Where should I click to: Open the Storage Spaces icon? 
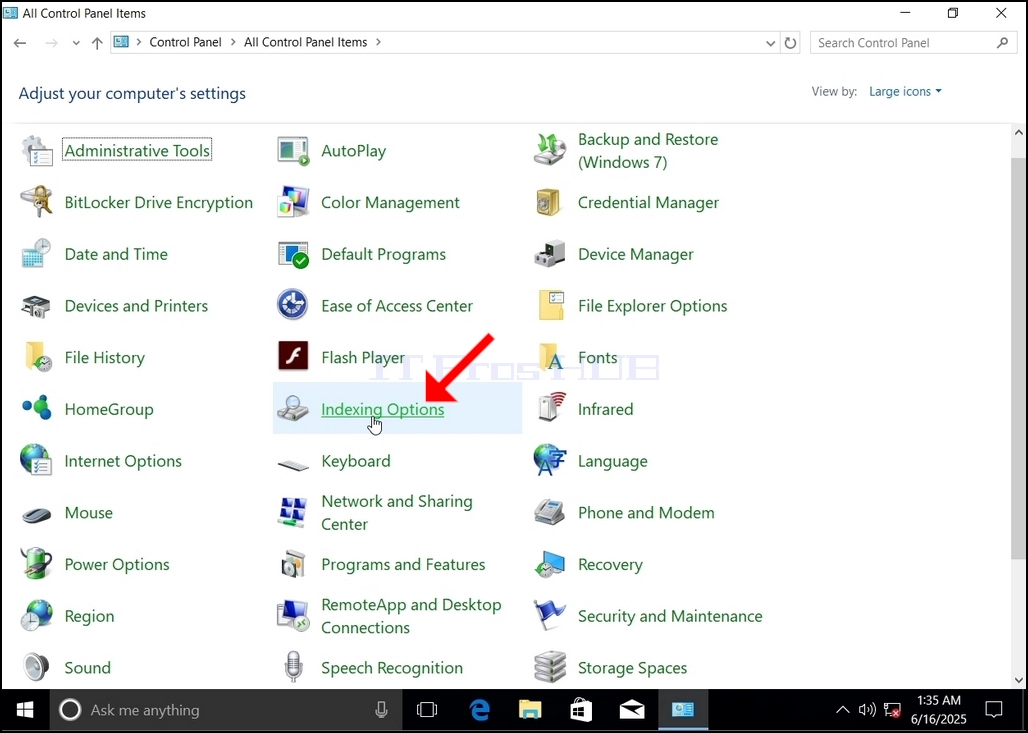550,667
